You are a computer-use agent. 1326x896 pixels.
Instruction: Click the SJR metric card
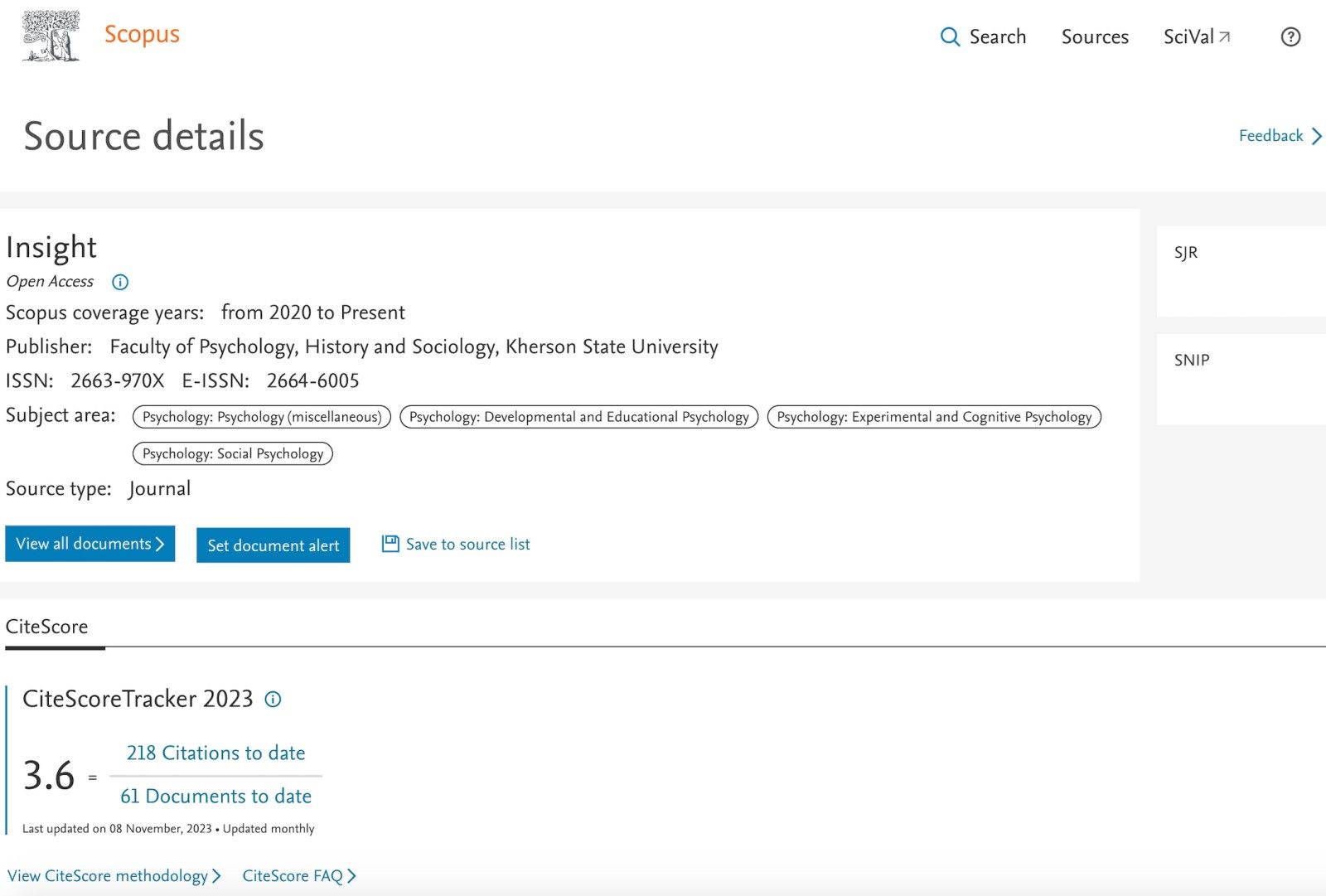pos(1241,271)
